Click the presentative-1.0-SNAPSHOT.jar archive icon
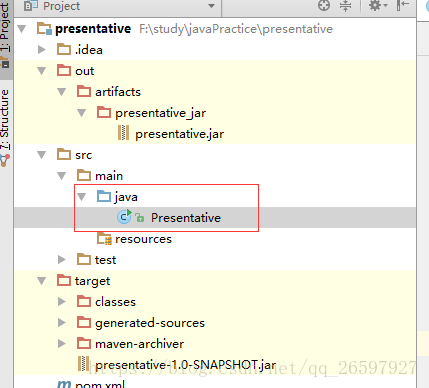Viewport: 429px width, 388px height. 83,364
